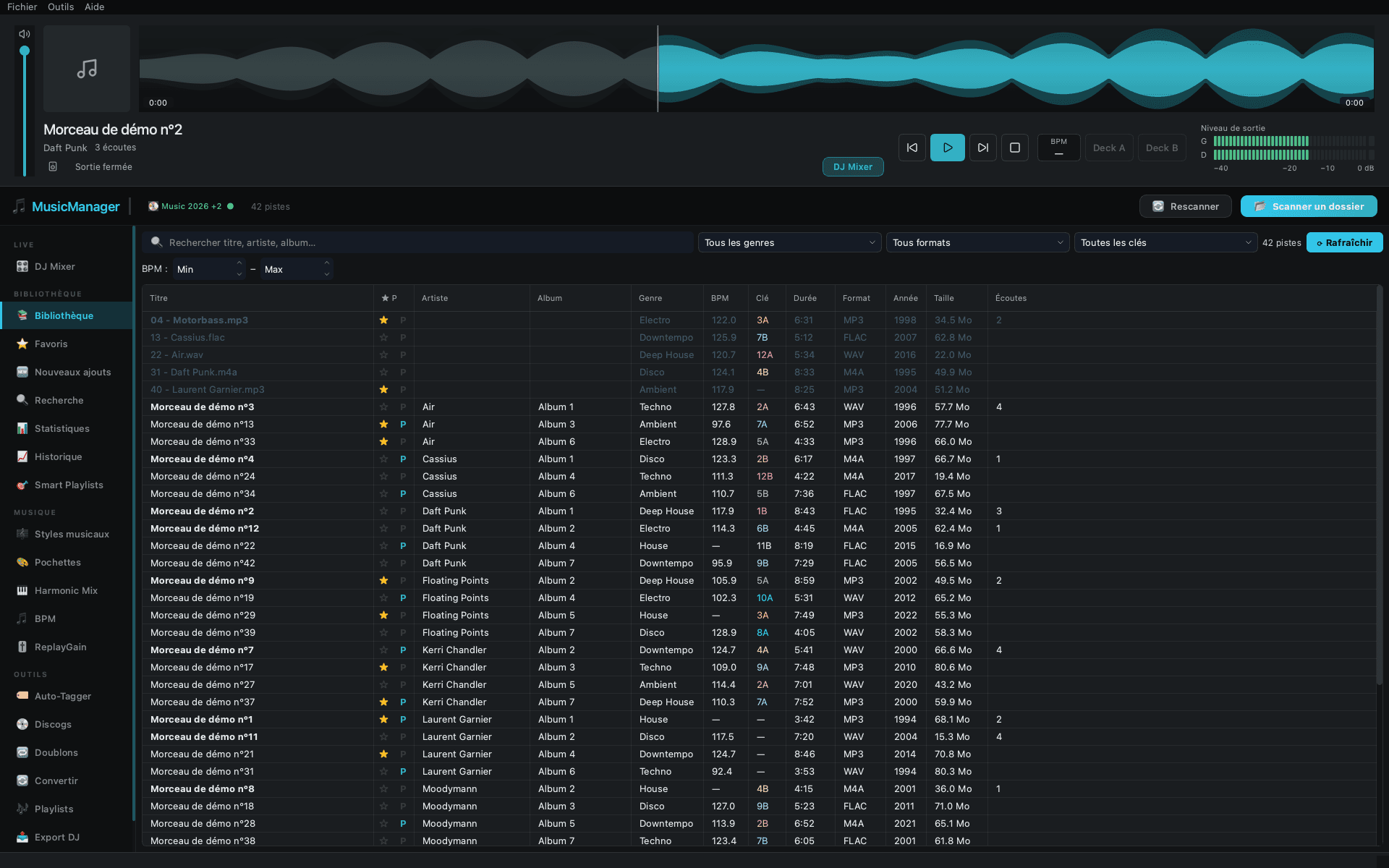The width and height of the screenshot is (1389, 868).
Task: Open the Aide menu
Action: (x=94, y=7)
